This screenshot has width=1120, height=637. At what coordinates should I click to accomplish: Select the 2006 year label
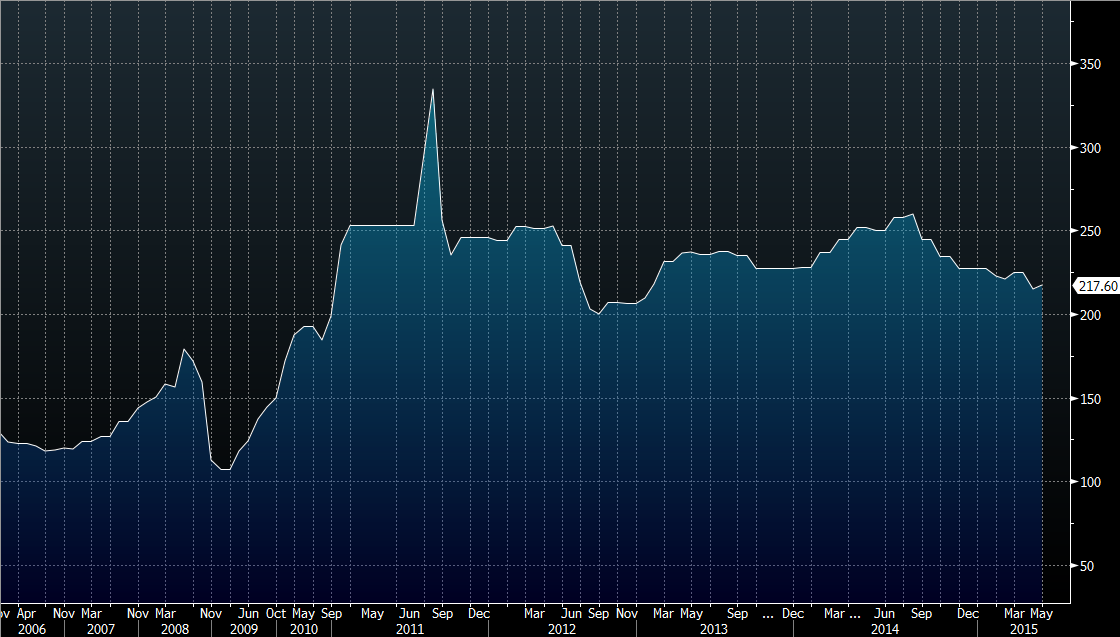pyautogui.click(x=31, y=629)
